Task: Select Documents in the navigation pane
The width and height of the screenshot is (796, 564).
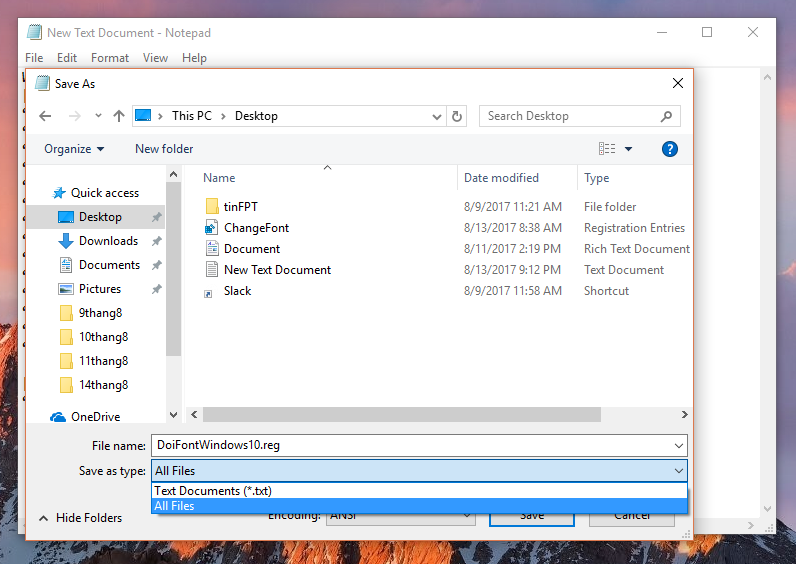Action: 109,265
